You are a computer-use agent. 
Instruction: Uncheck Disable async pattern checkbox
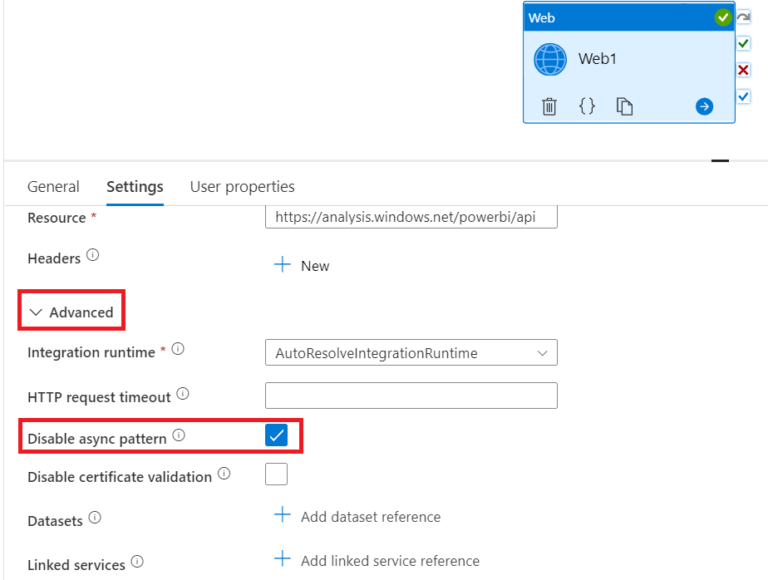(x=276, y=435)
